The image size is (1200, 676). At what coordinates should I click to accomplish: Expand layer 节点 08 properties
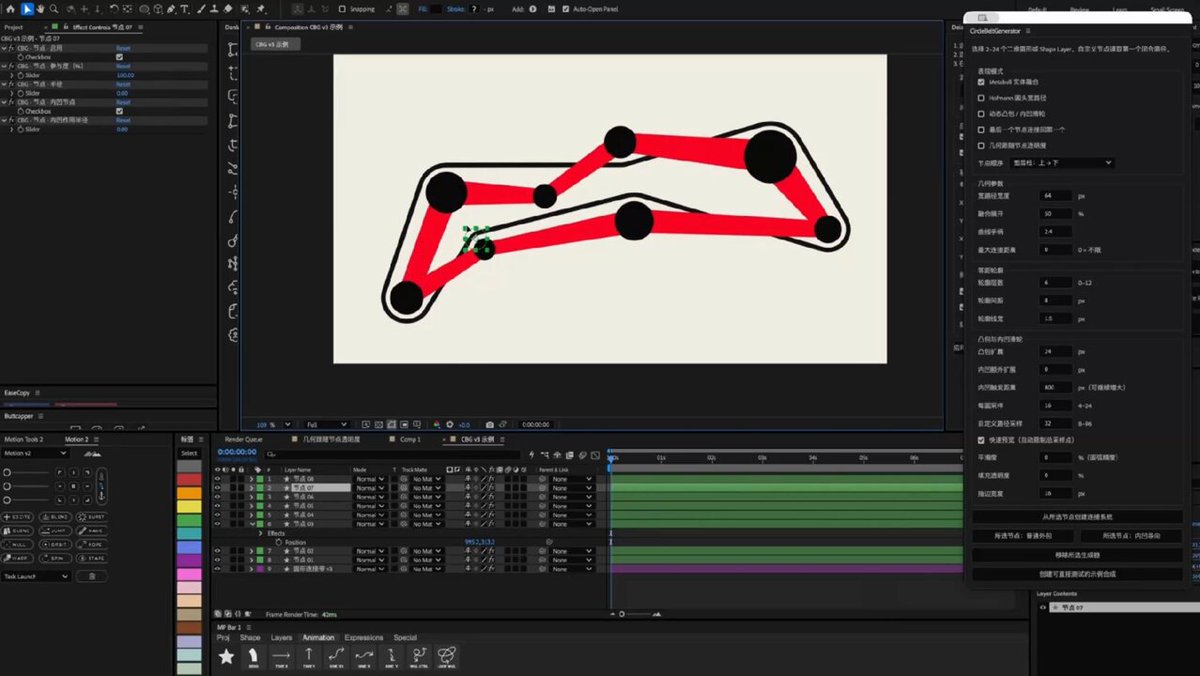(x=251, y=479)
